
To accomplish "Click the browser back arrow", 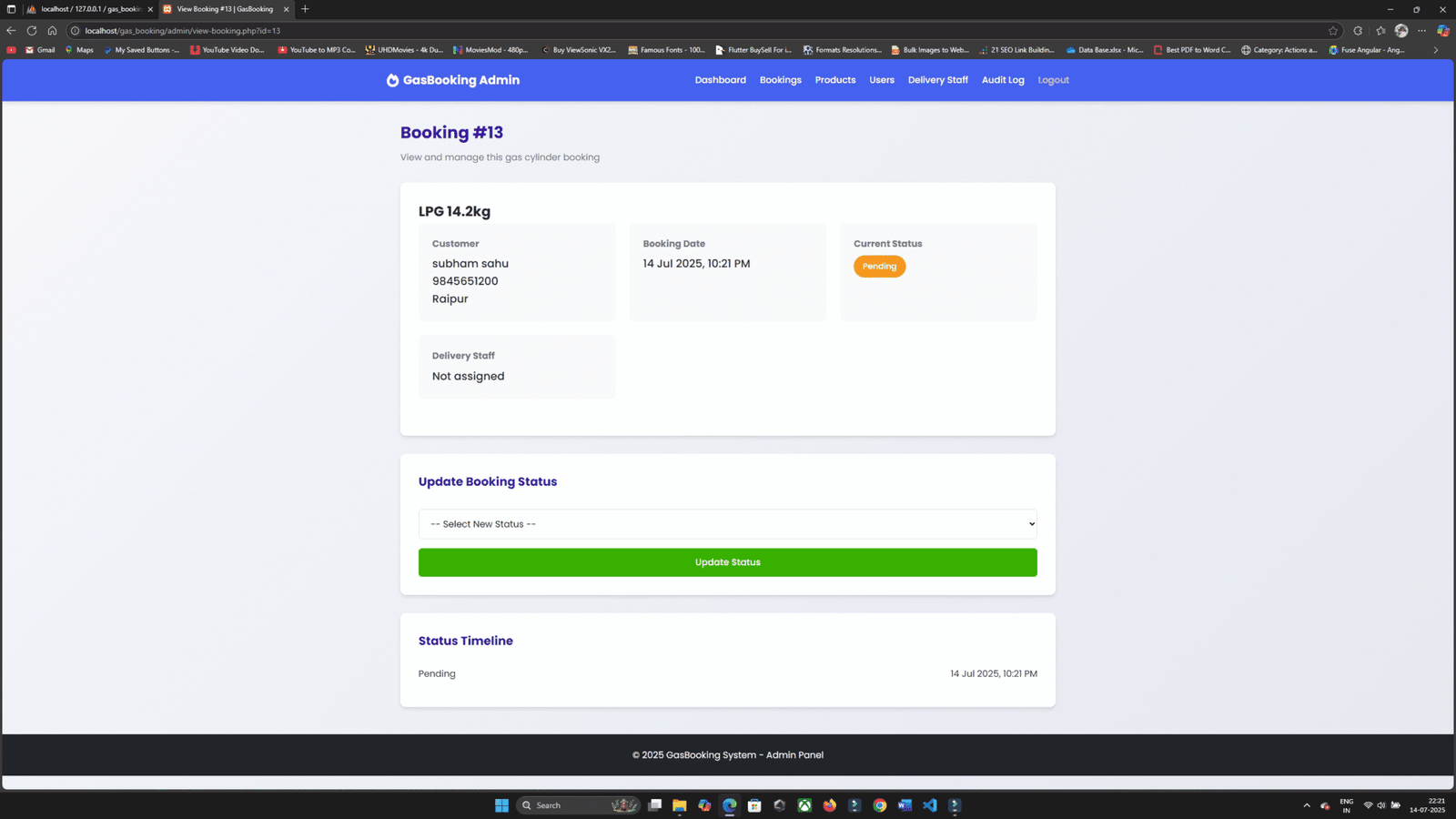I will (10, 30).
